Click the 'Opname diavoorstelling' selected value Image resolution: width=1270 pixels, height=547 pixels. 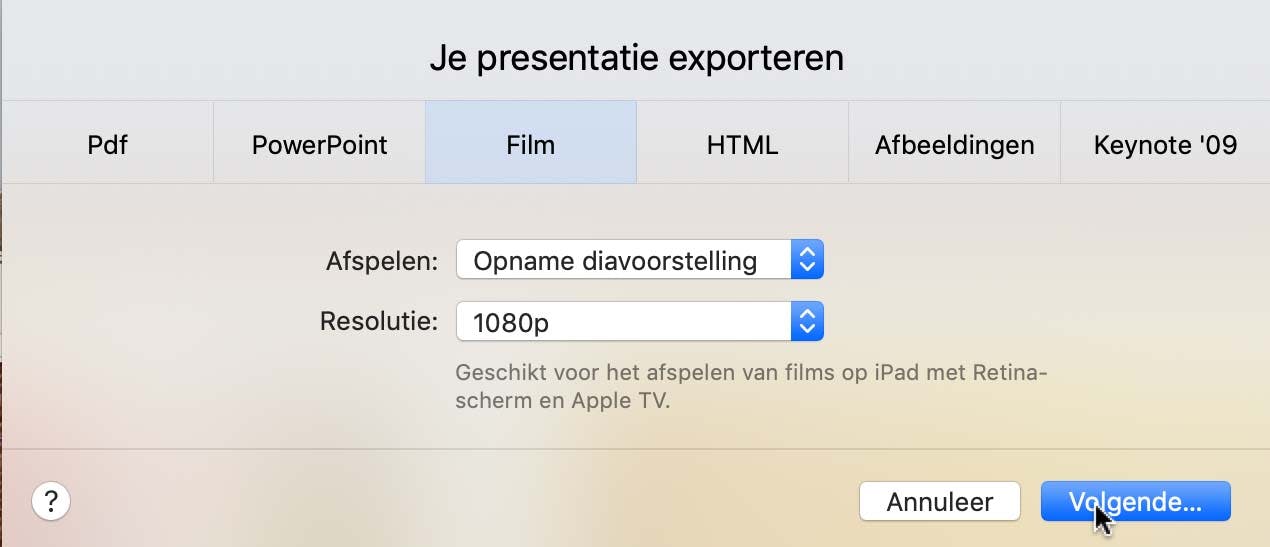pyautogui.click(x=614, y=262)
